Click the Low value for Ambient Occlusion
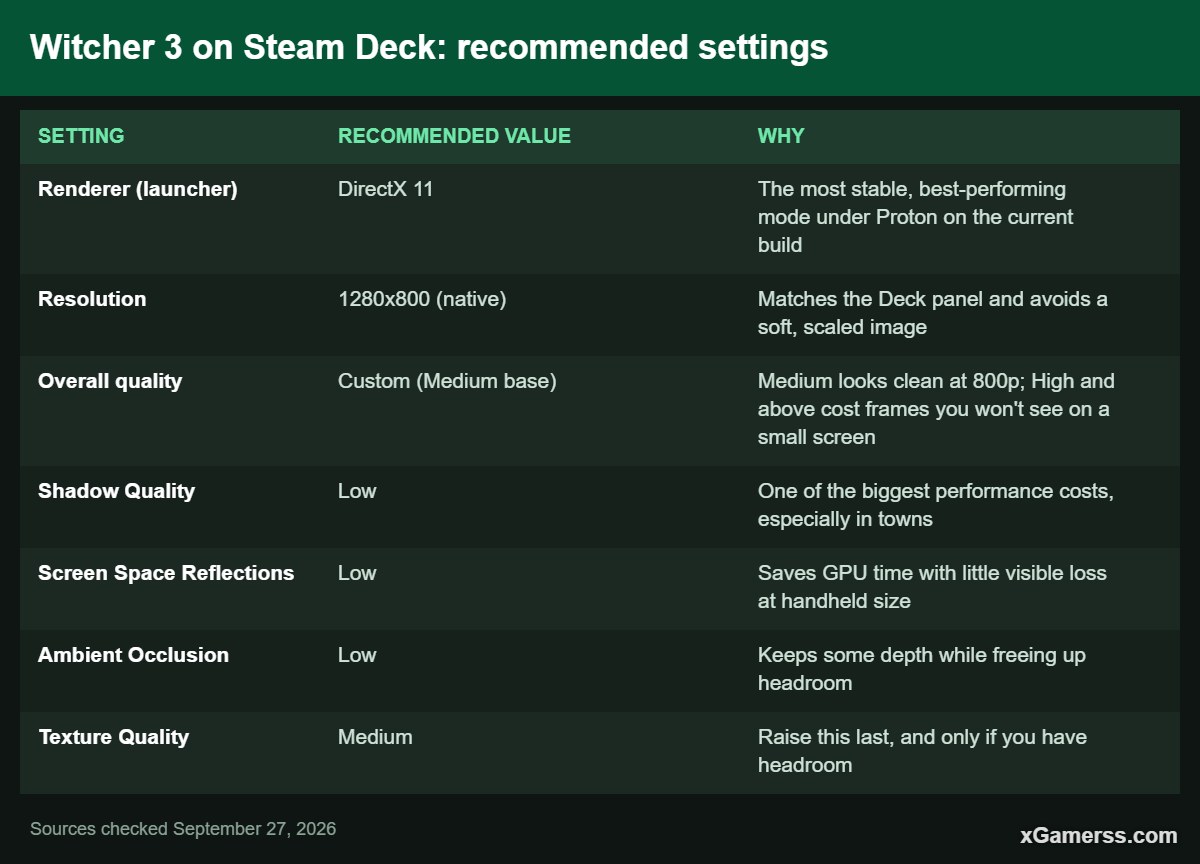This screenshot has height=864, width=1200. point(357,655)
